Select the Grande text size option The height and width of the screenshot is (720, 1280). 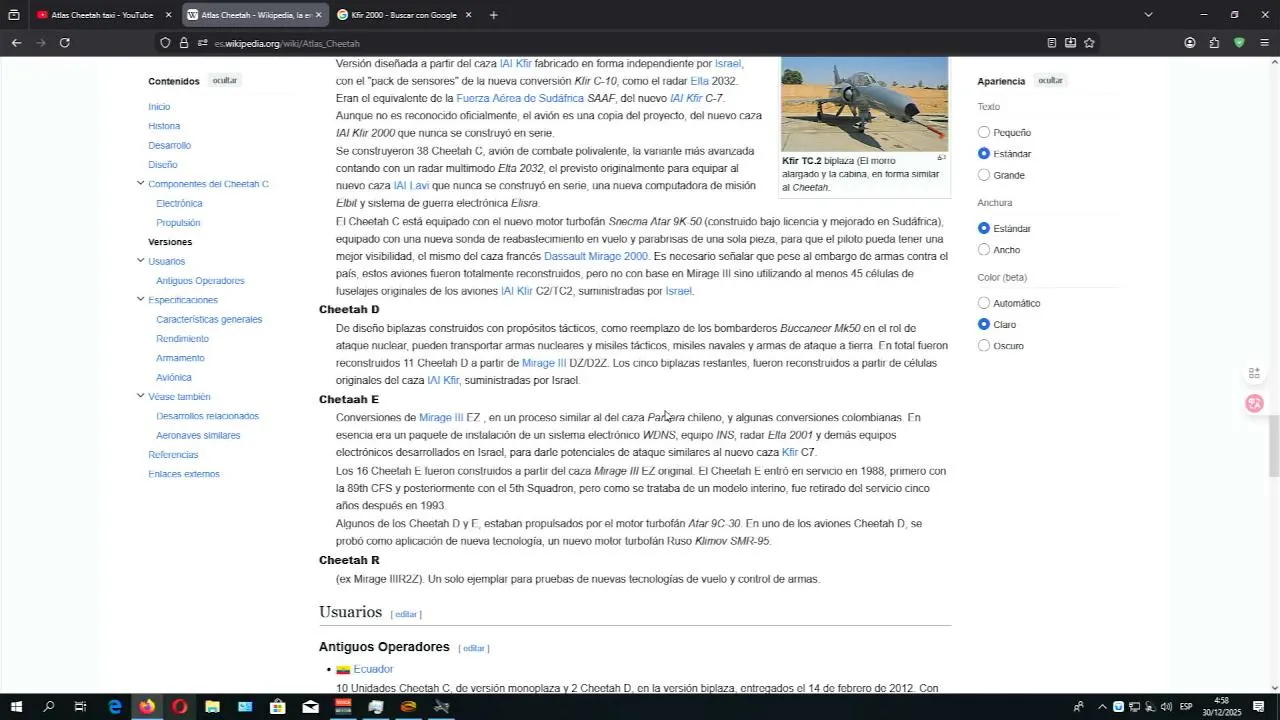[x=984, y=175]
